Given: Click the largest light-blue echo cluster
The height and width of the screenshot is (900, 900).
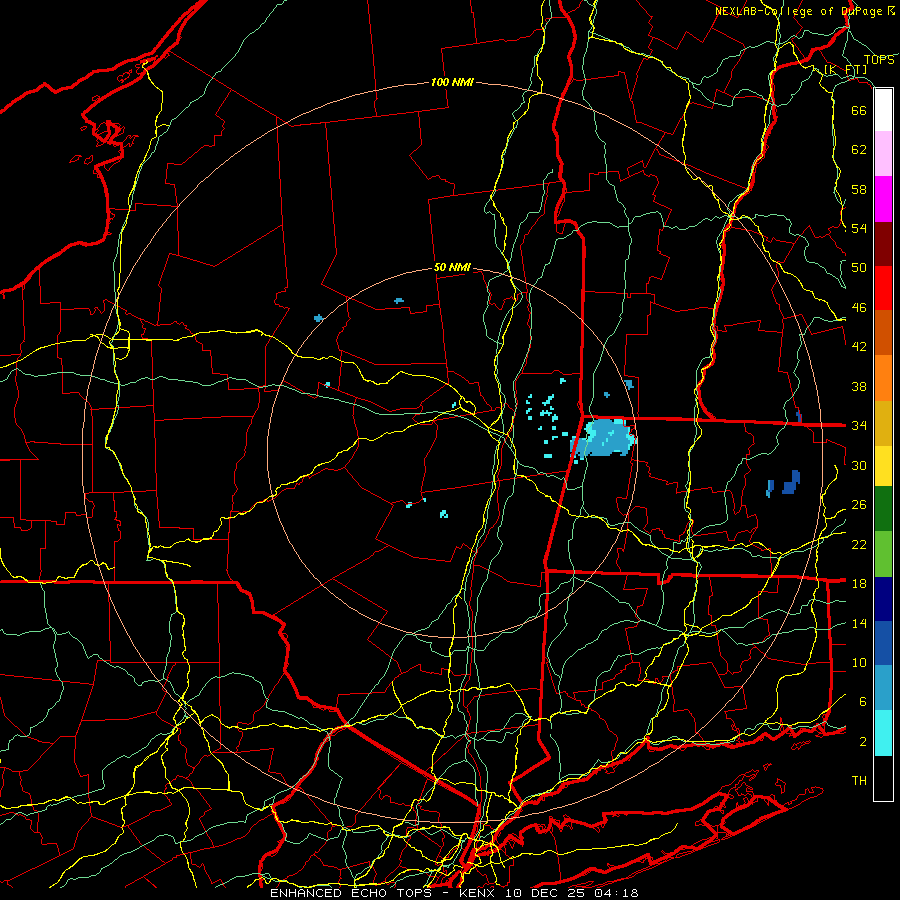Looking at the screenshot, I should tap(604, 439).
